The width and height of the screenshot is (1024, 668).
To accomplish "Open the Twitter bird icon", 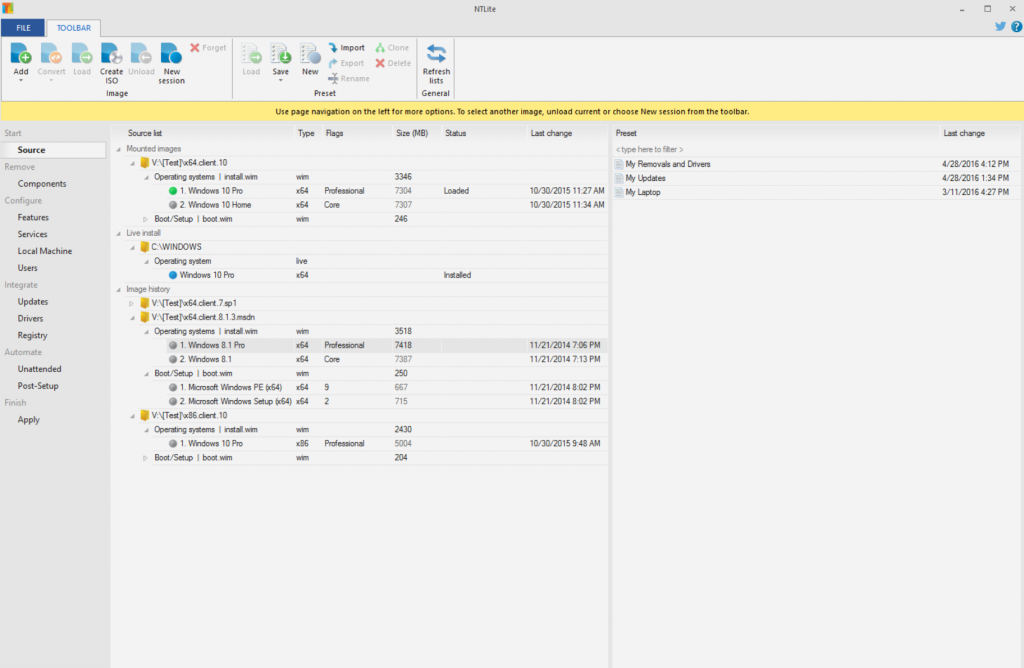I will (x=1000, y=27).
